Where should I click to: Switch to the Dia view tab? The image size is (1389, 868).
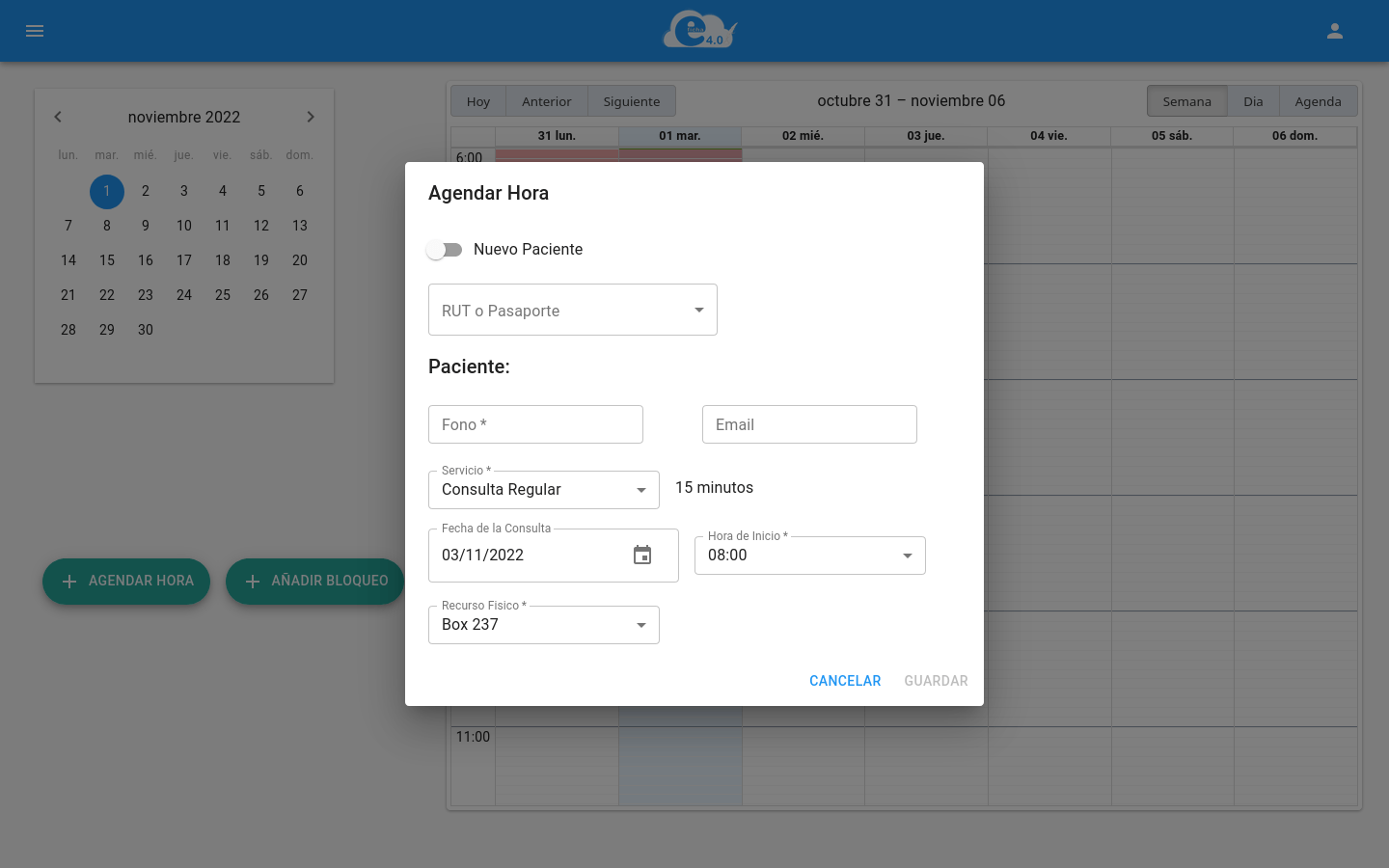click(1253, 100)
